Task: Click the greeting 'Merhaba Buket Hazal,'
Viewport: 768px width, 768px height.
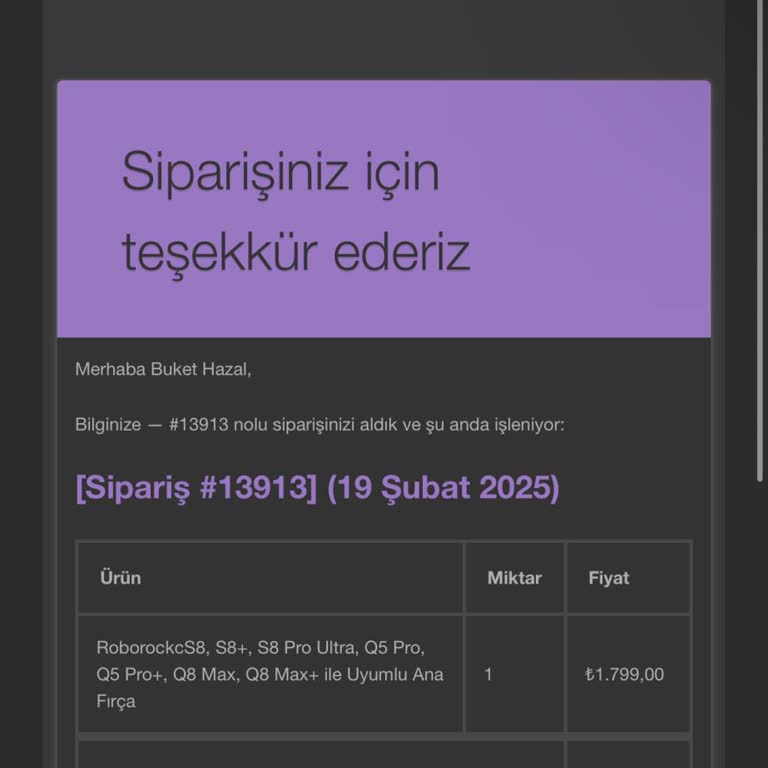Action: [163, 369]
